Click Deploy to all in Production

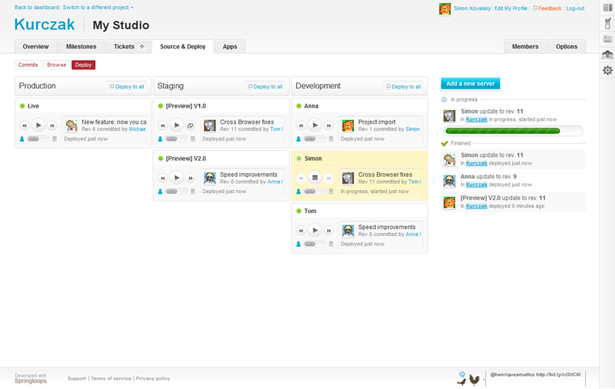pyautogui.click(x=127, y=87)
